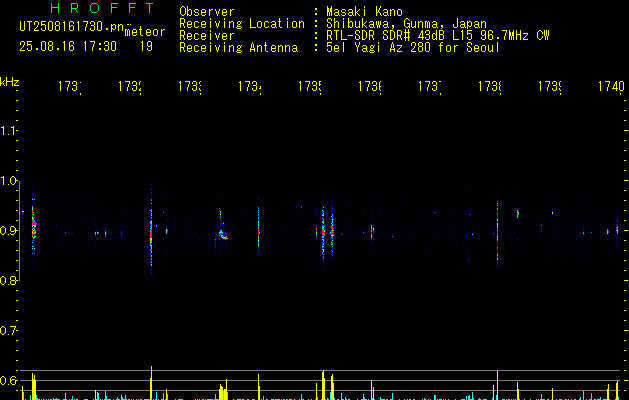Click the 'Receiver' field label
The image size is (629, 400).
point(207,36)
